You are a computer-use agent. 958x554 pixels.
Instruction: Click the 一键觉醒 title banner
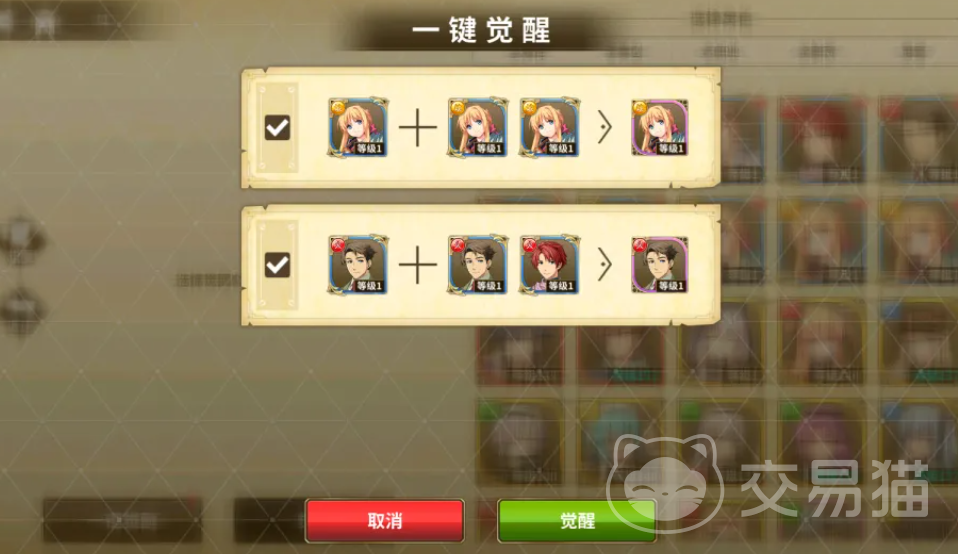(481, 30)
